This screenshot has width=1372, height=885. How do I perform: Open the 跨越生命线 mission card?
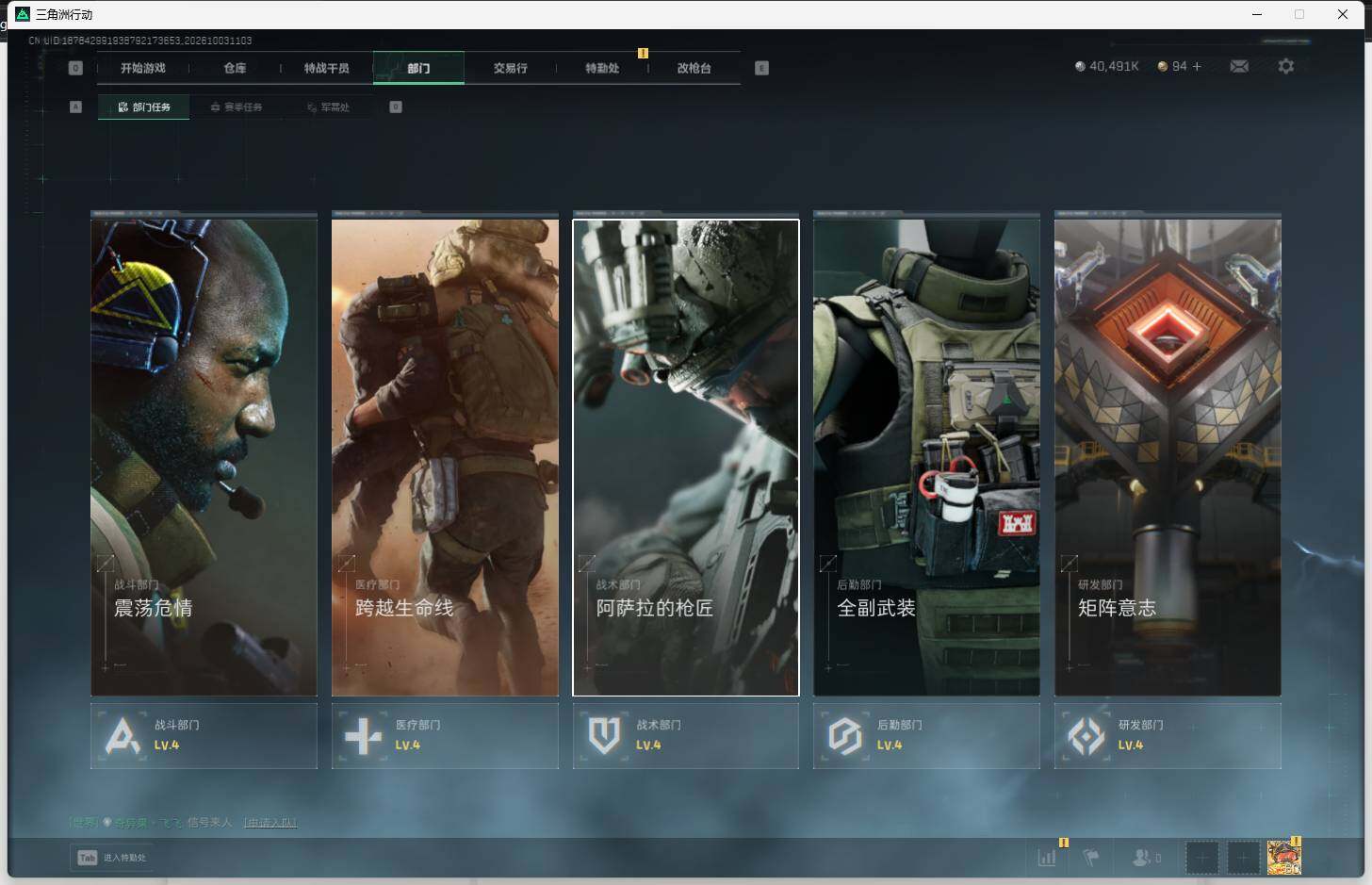[x=445, y=457]
